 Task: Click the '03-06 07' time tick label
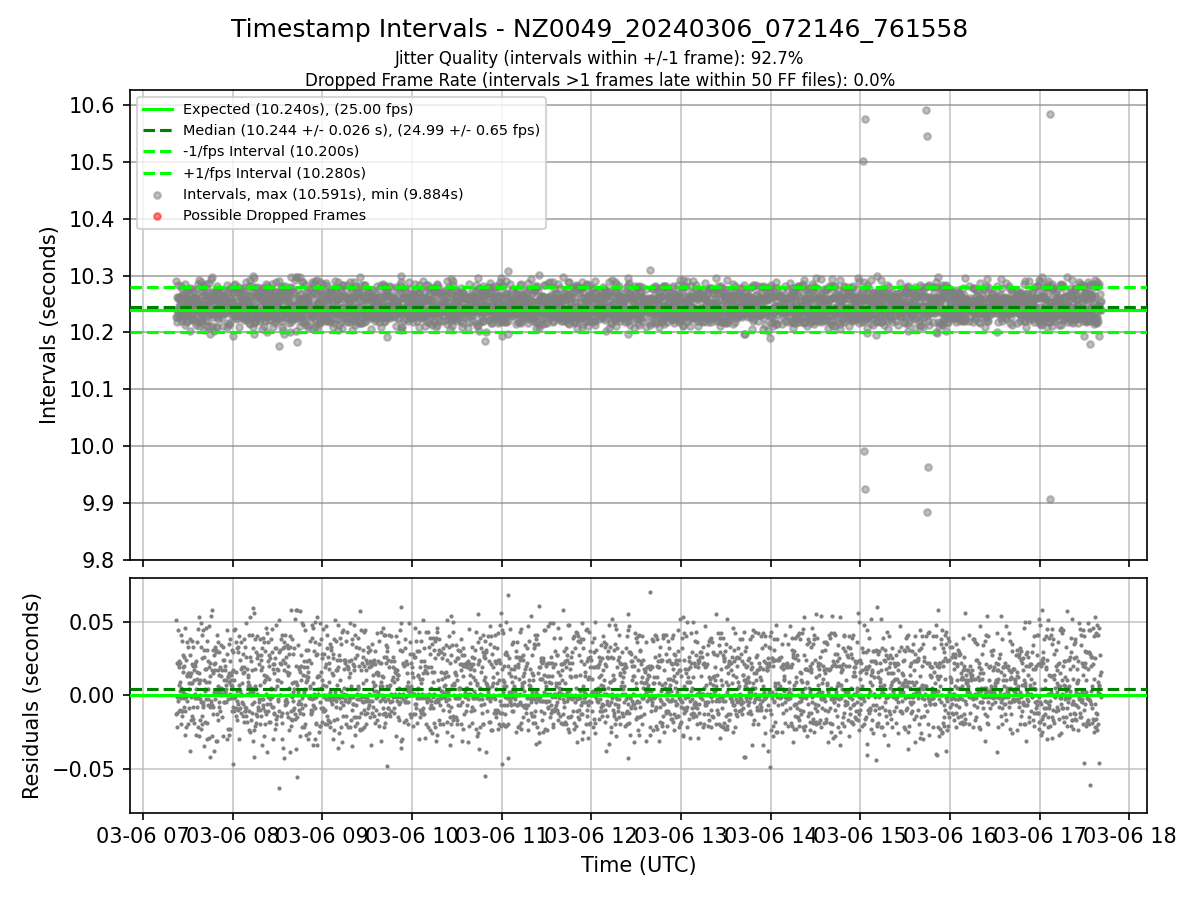click(x=143, y=834)
